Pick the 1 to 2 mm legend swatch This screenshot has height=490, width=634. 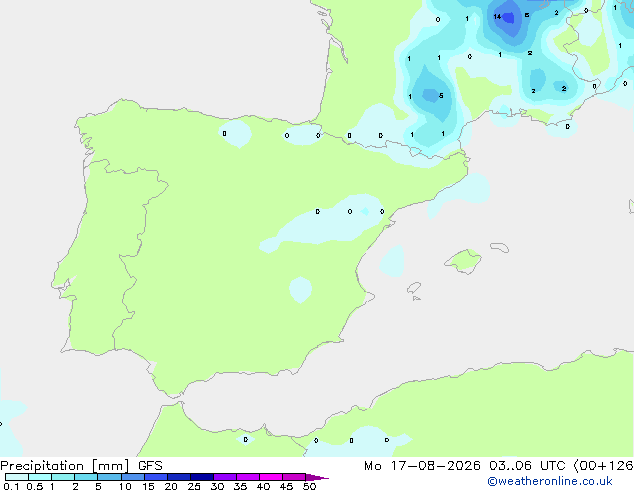63,477
